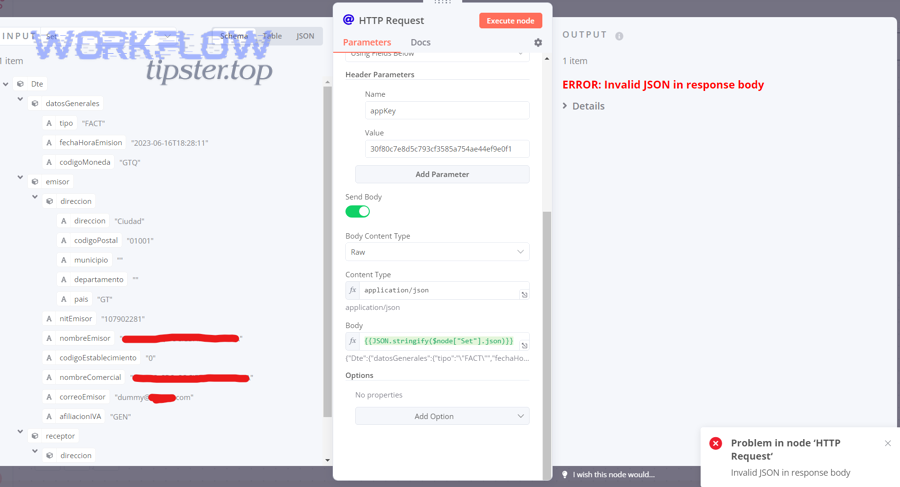Collapse the receptor node
This screenshot has width=900, height=487.
click(x=20, y=431)
